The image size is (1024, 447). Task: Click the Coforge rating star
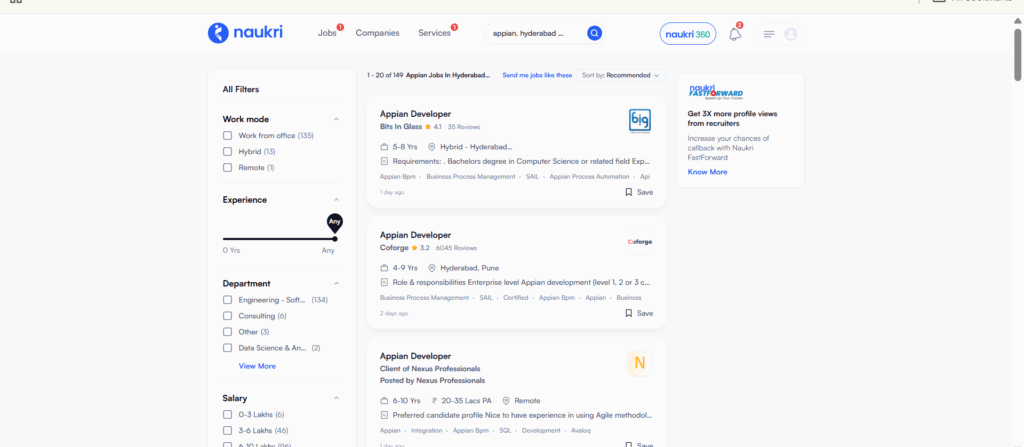tap(414, 248)
